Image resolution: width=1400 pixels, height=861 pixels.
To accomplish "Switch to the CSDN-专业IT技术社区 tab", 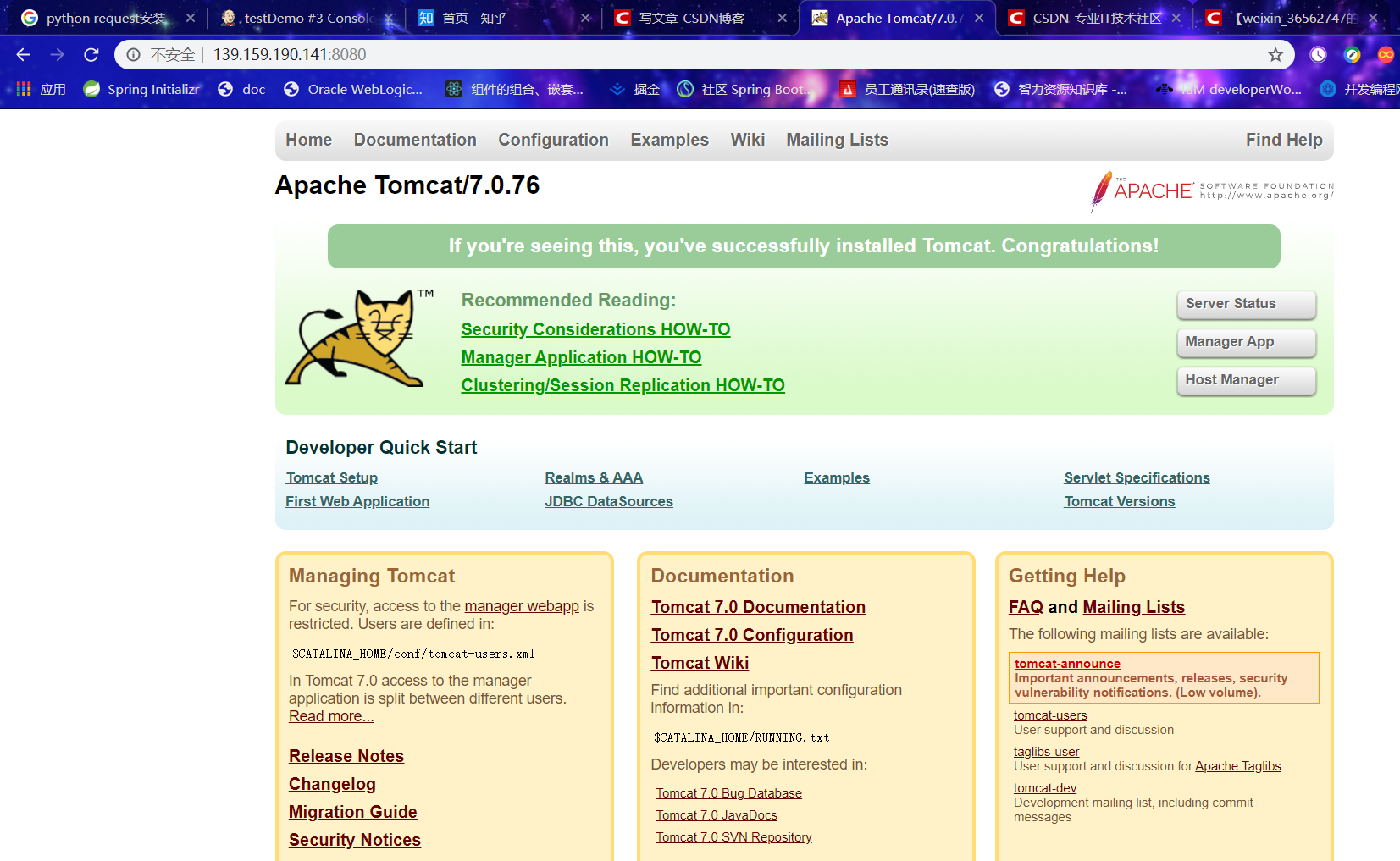I will tap(1094, 18).
